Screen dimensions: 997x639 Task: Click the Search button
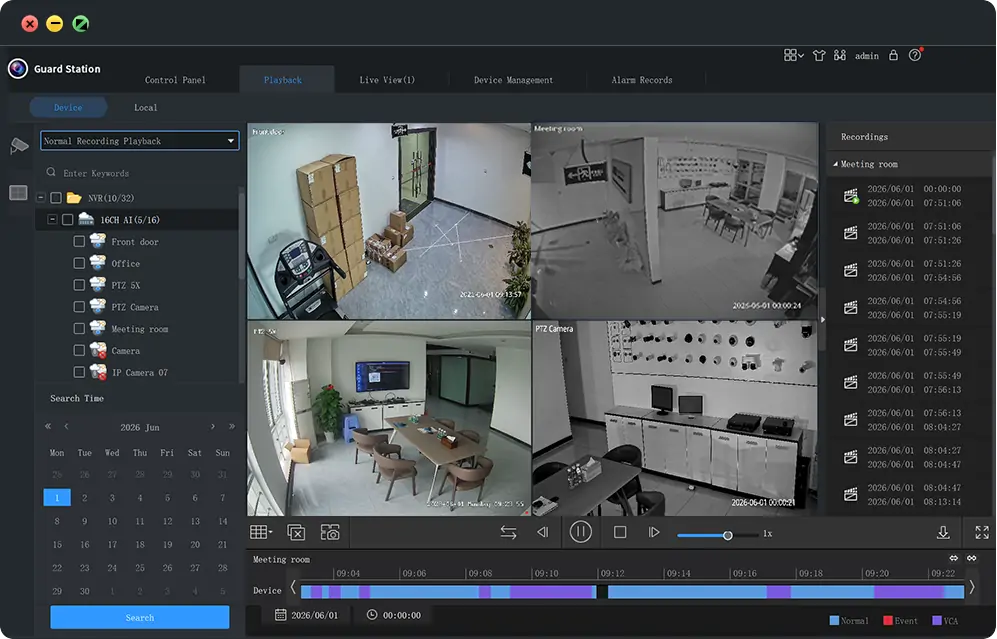[x=140, y=617]
